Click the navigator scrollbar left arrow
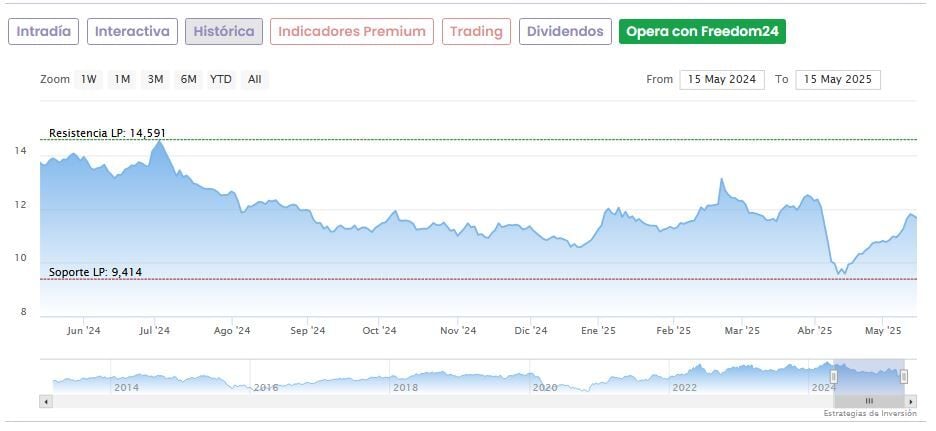936x431 pixels. (45, 401)
